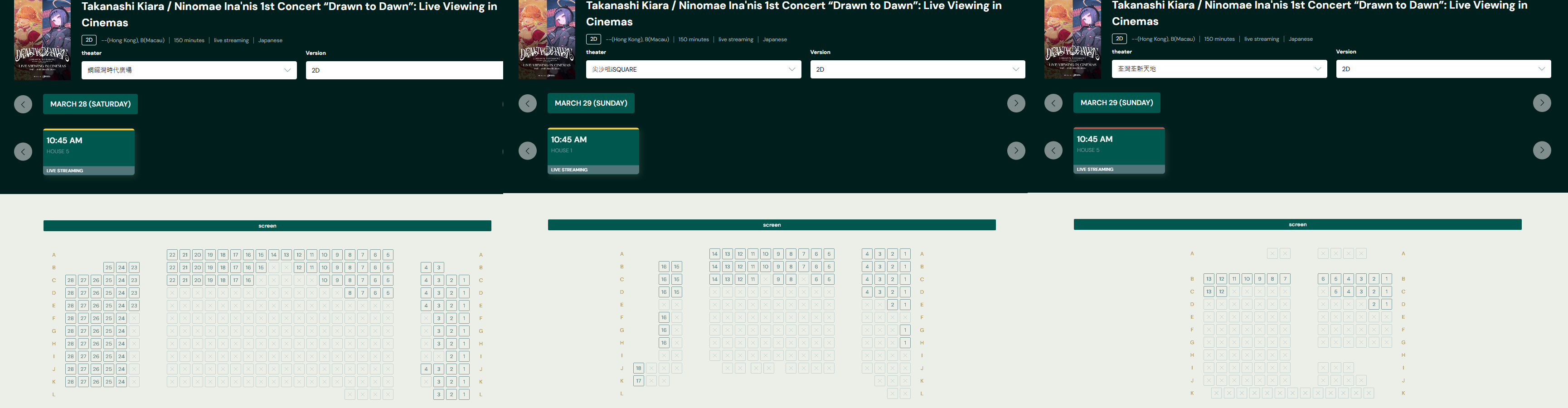Select seat D8 in 銅鑼灣時代廣場 seat map
The width and height of the screenshot is (1568, 408).
tap(350, 293)
